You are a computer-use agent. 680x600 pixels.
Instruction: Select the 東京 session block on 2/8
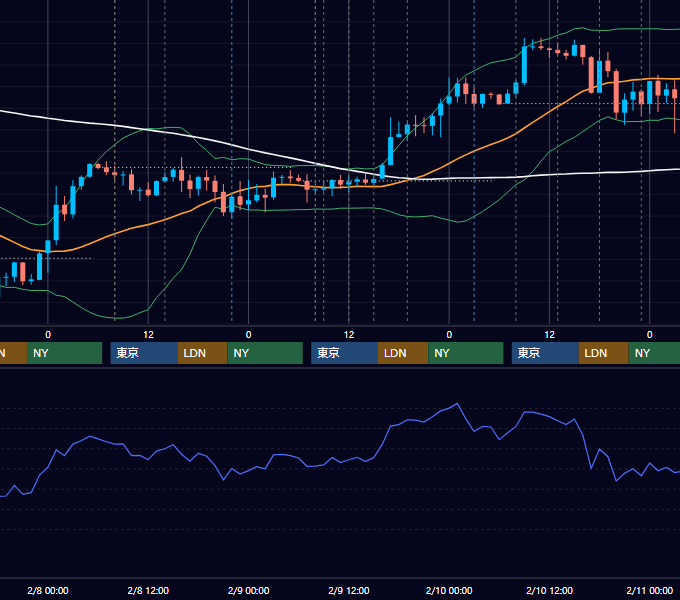(x=144, y=353)
